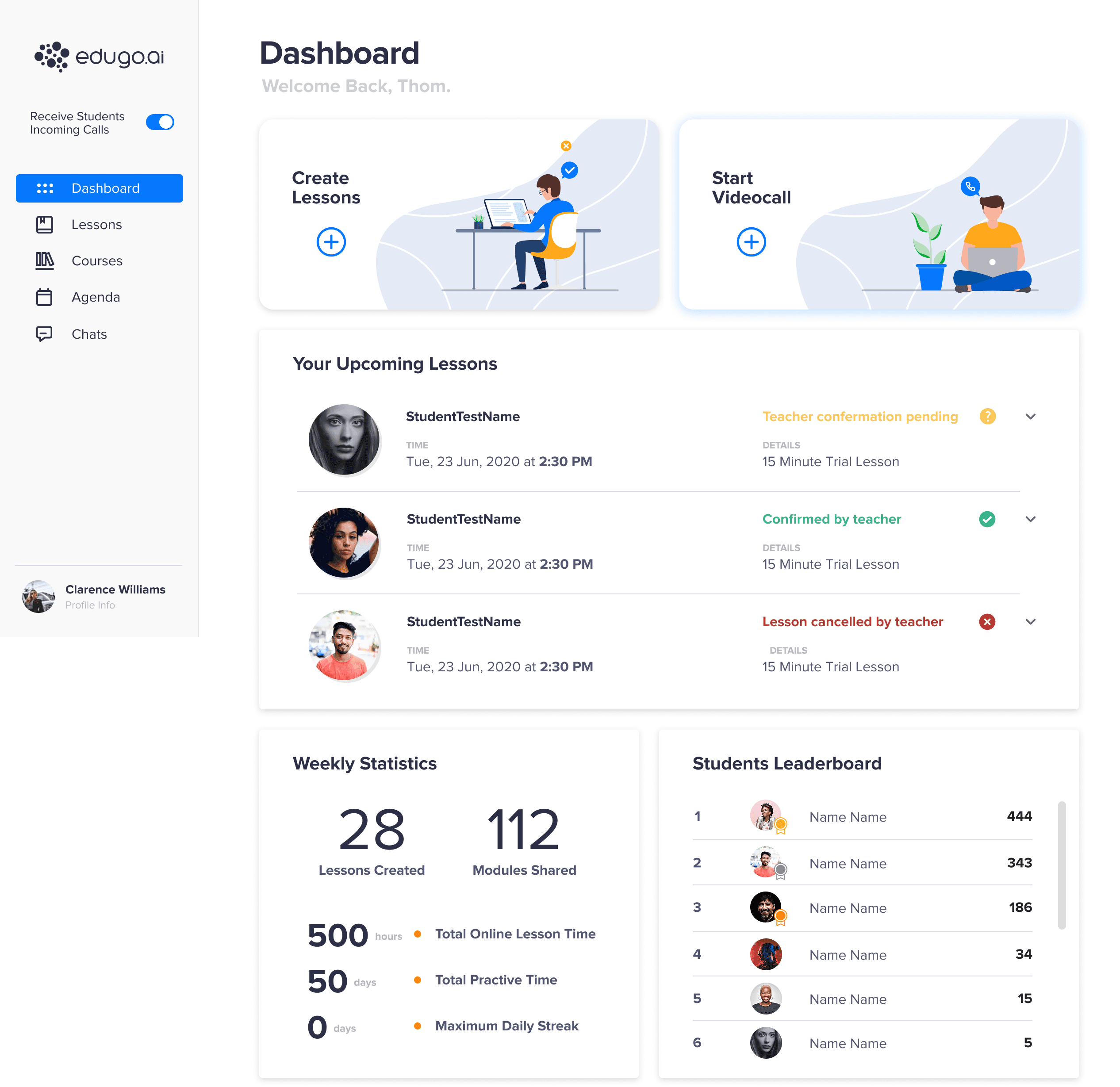This screenshot has width=1120, height=1087.
Task: Expand the Confirmed by teacher lesson row
Action: [x=1030, y=519]
